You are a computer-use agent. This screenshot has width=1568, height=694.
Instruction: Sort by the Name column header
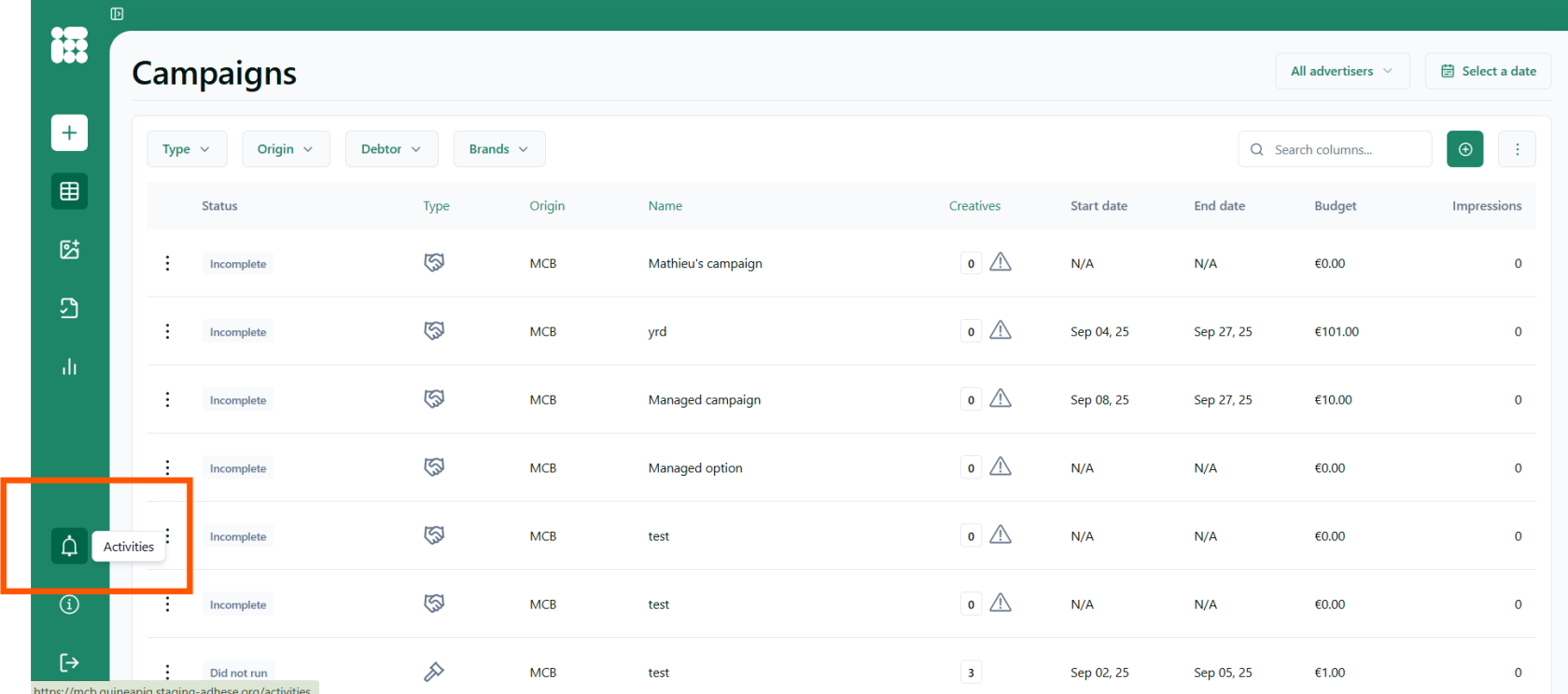pyautogui.click(x=665, y=206)
